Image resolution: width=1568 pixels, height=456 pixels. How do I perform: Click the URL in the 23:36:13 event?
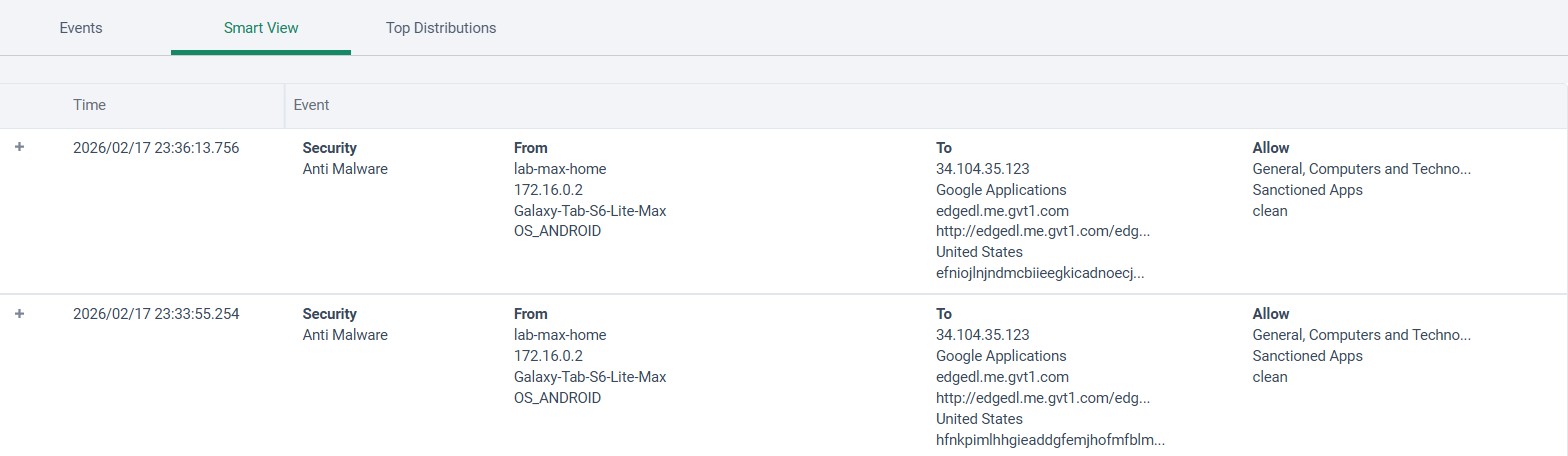click(1043, 231)
